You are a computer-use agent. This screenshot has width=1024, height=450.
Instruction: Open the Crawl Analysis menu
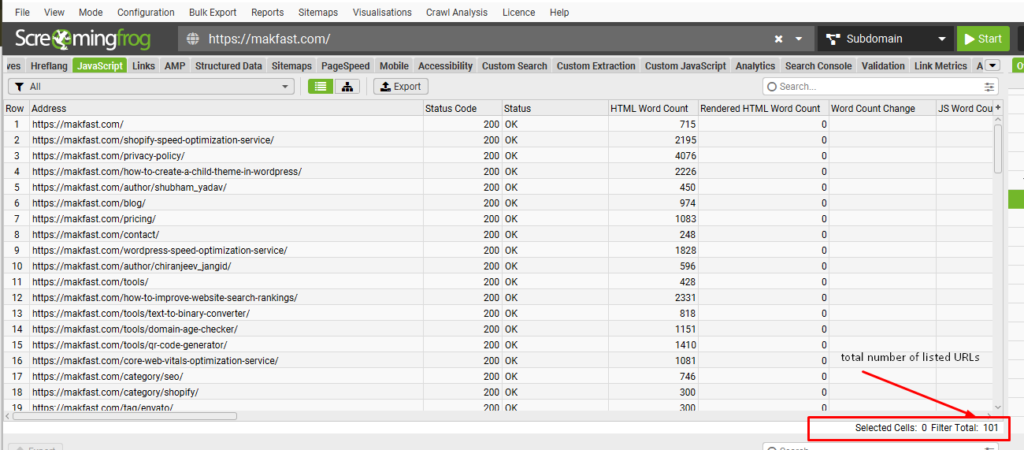456,12
